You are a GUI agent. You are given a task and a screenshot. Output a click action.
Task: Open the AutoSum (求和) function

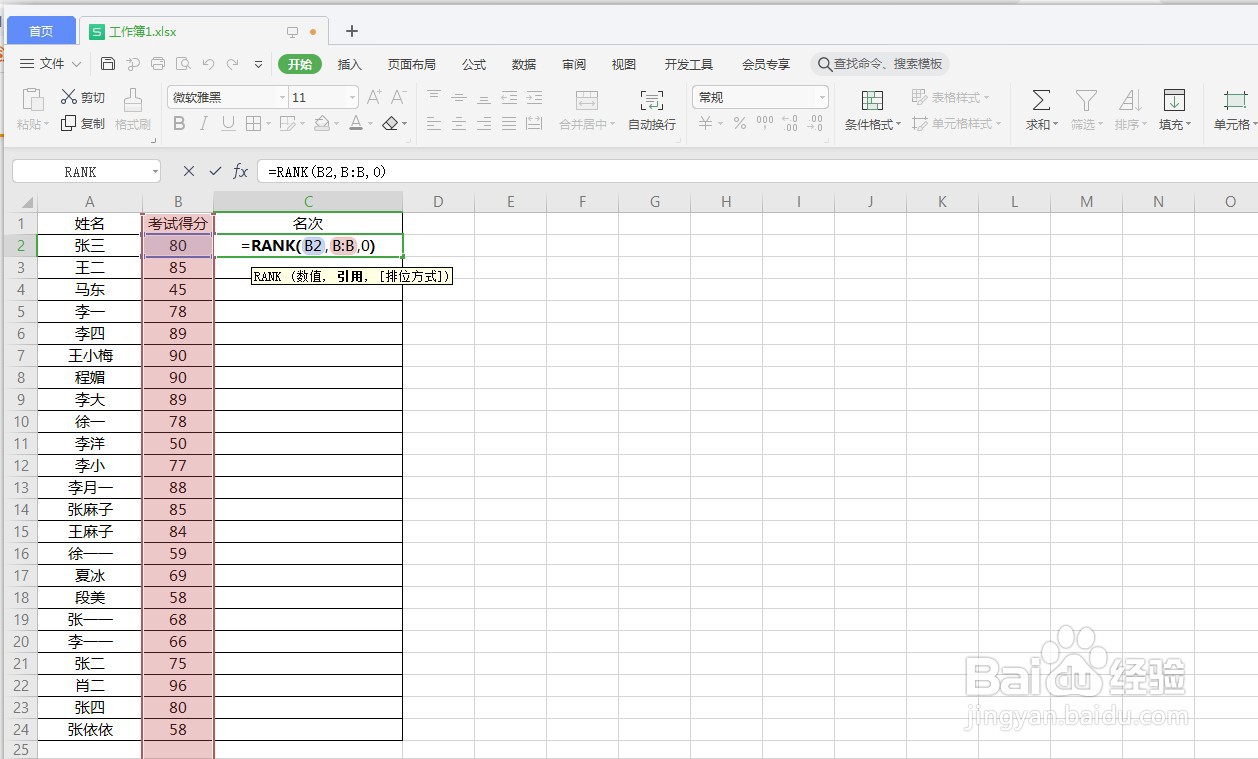(1040, 110)
